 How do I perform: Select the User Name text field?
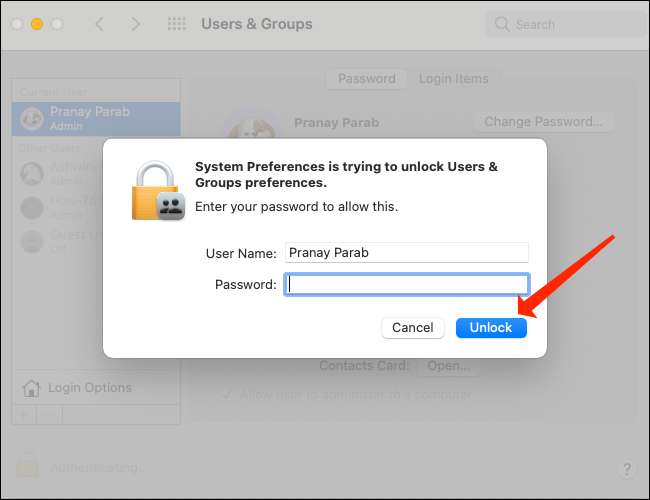click(x=407, y=252)
